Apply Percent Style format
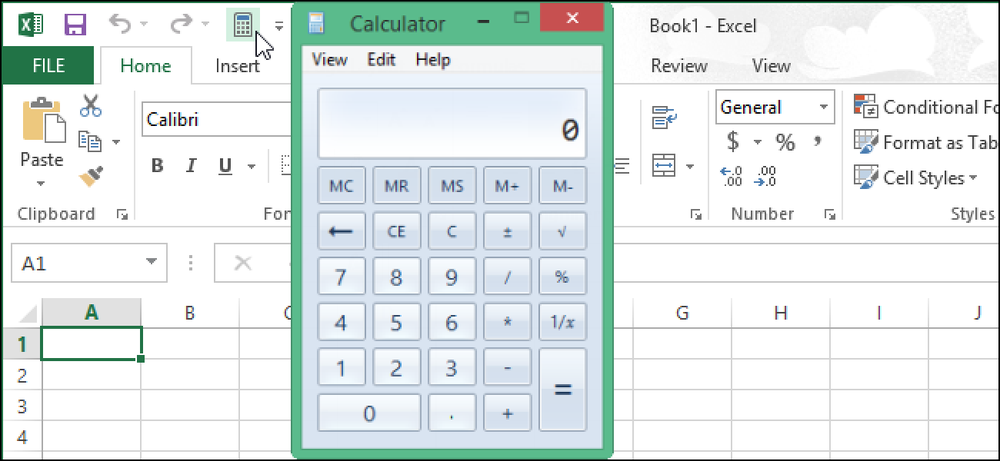Image resolution: width=1000 pixels, height=461 pixels. pyautogui.click(x=785, y=142)
